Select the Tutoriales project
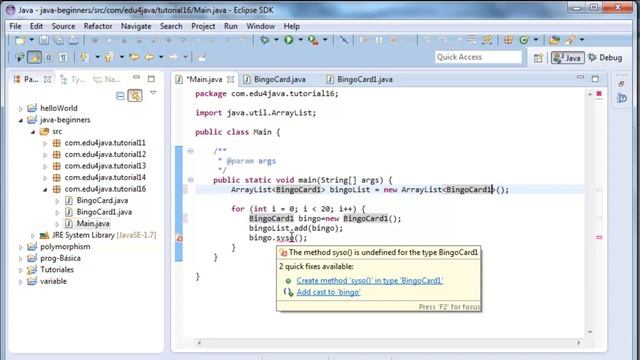 pyautogui.click(x=57, y=270)
